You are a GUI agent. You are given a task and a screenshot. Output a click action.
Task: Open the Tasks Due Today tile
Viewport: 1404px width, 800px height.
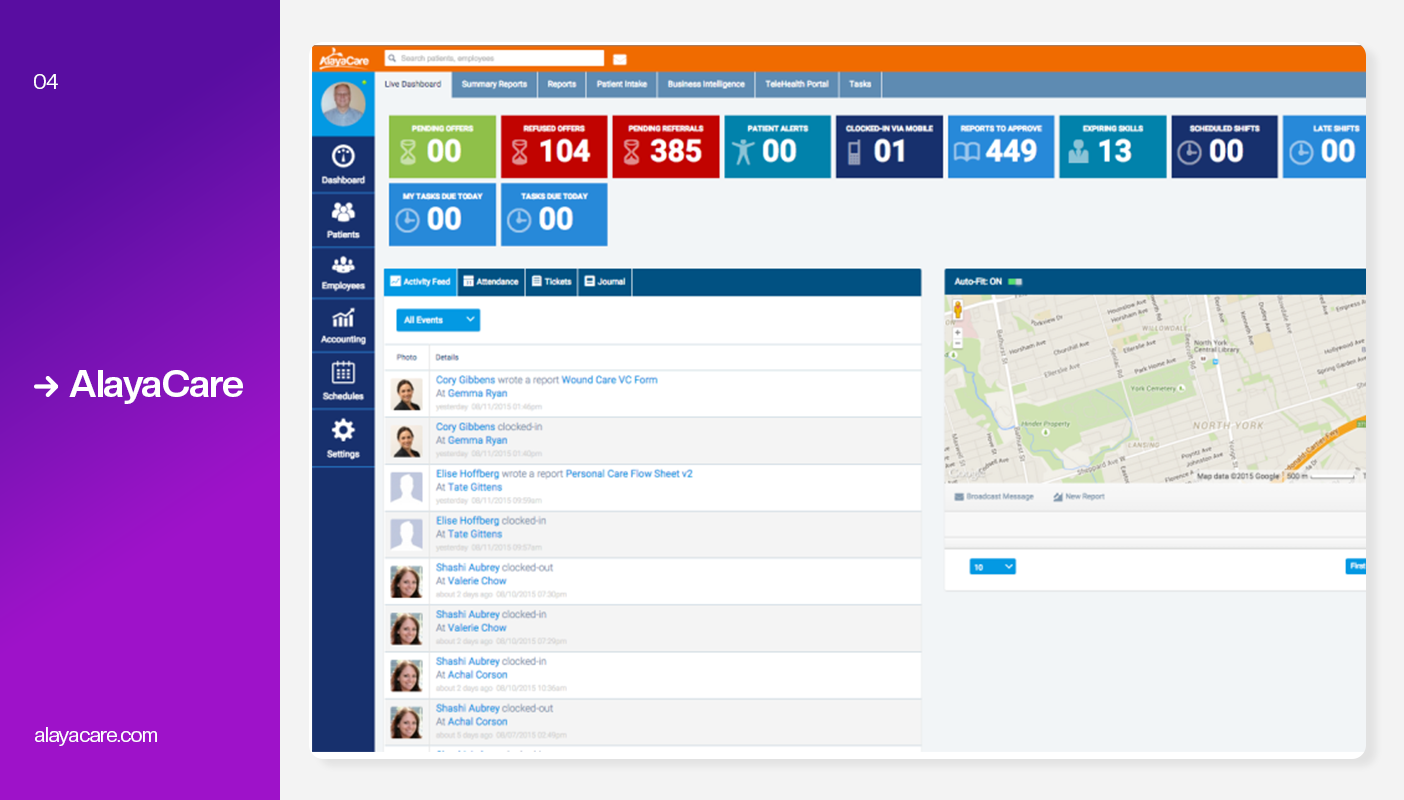(x=554, y=214)
